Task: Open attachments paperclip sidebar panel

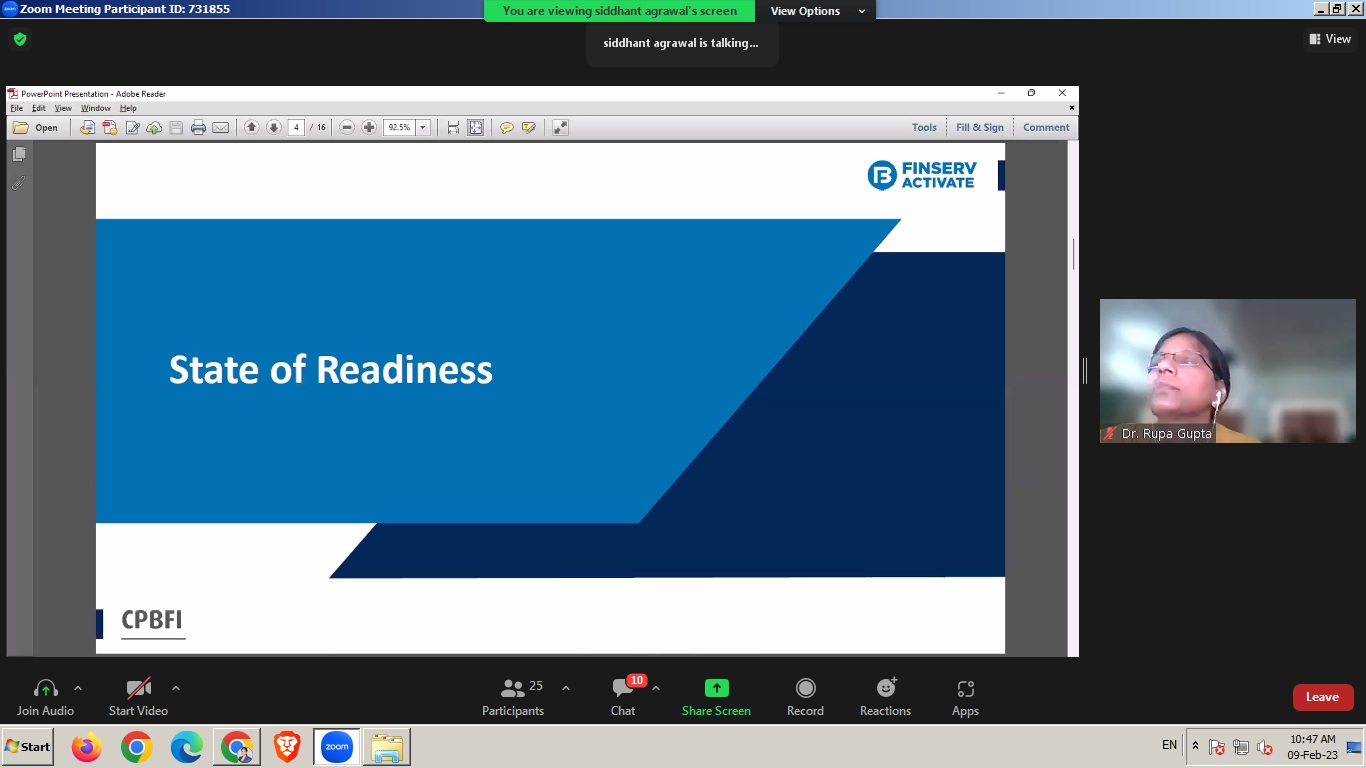Action: click(19, 183)
